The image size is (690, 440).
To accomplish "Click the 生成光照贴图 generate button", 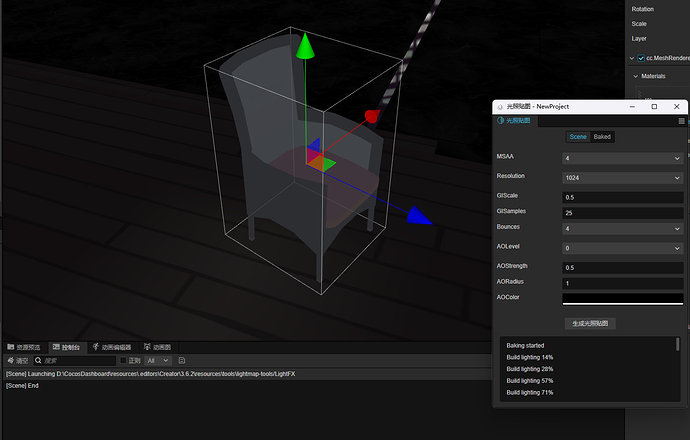I will click(590, 323).
